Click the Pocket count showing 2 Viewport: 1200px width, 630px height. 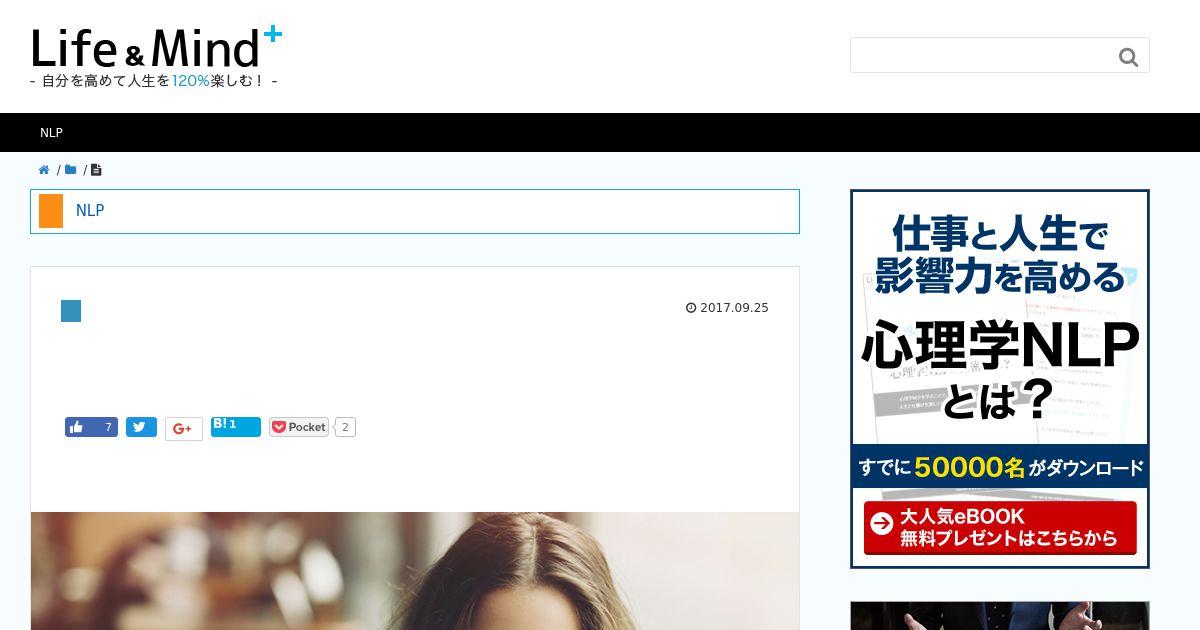345,427
